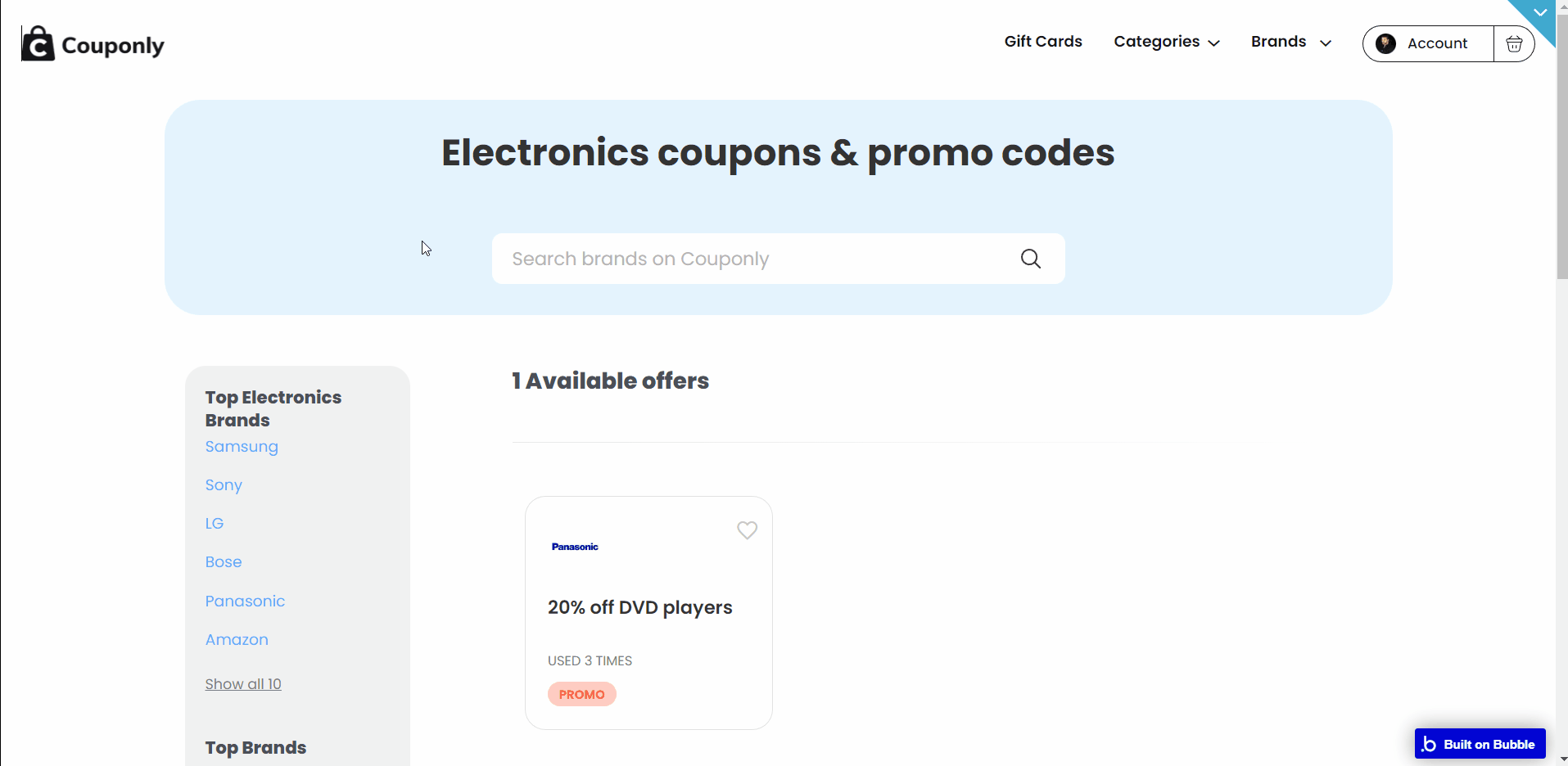Open the shopping basket icon

1514,43
